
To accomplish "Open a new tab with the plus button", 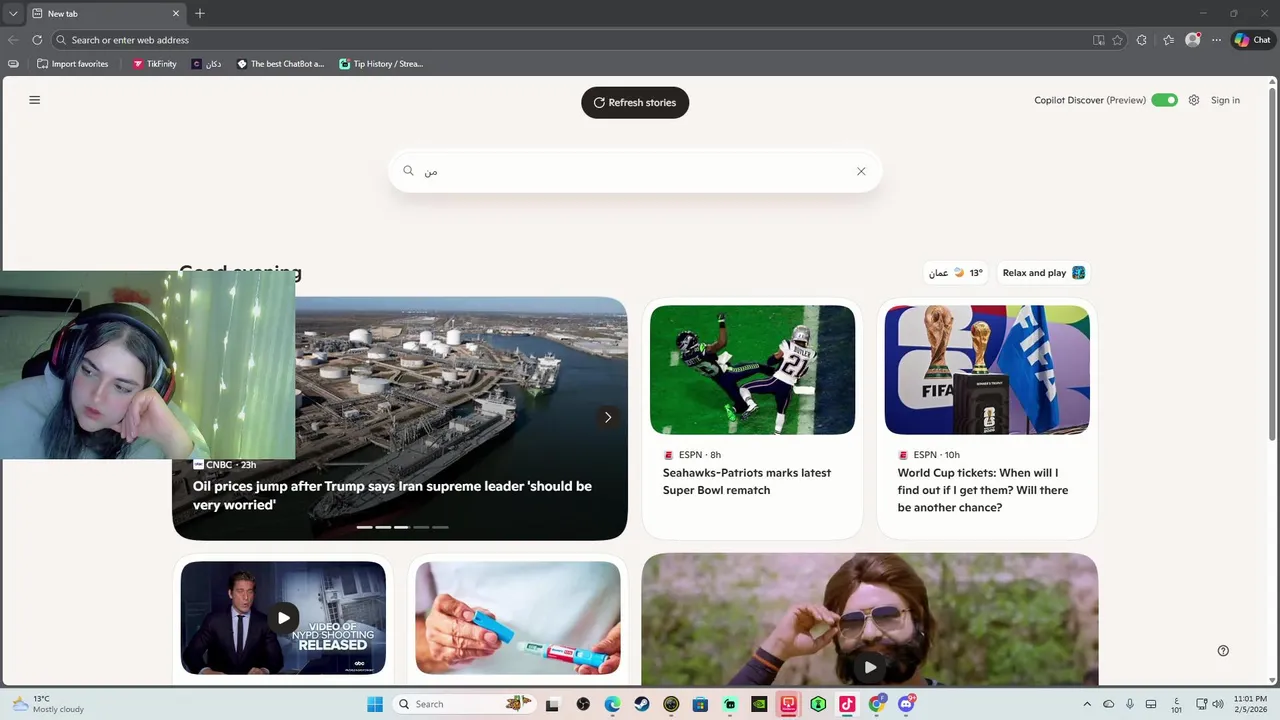I will coord(200,14).
